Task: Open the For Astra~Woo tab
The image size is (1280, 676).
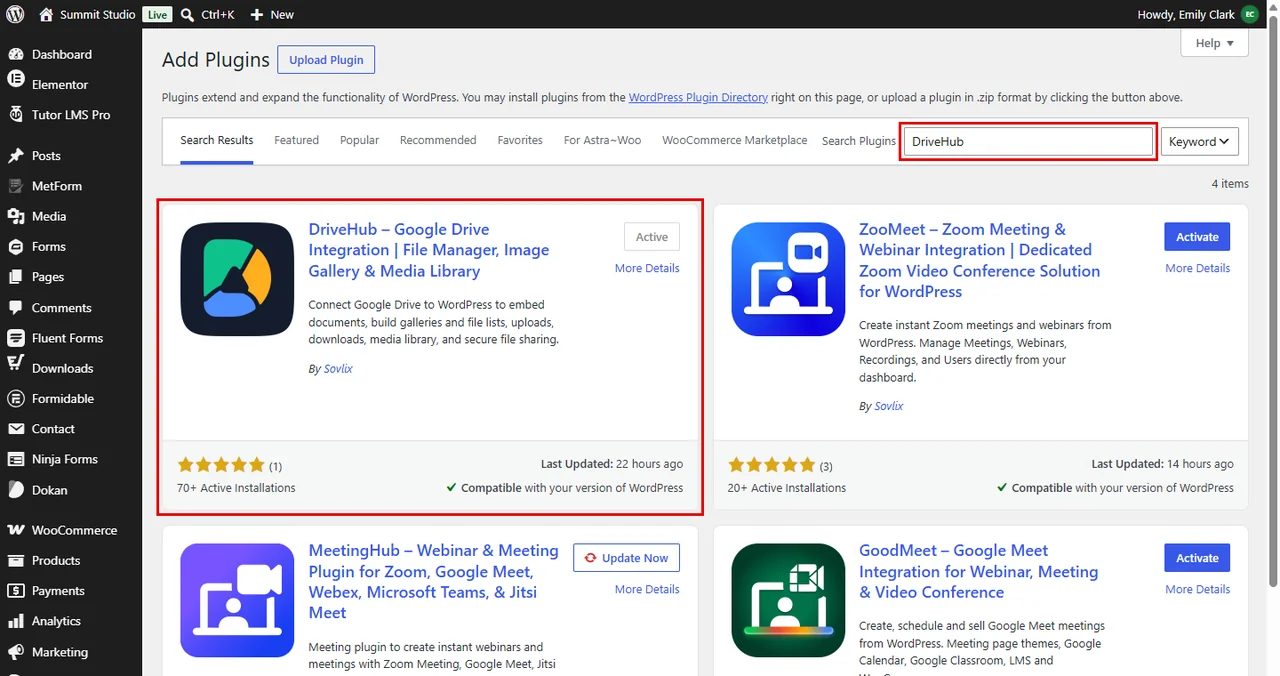Action: (602, 140)
